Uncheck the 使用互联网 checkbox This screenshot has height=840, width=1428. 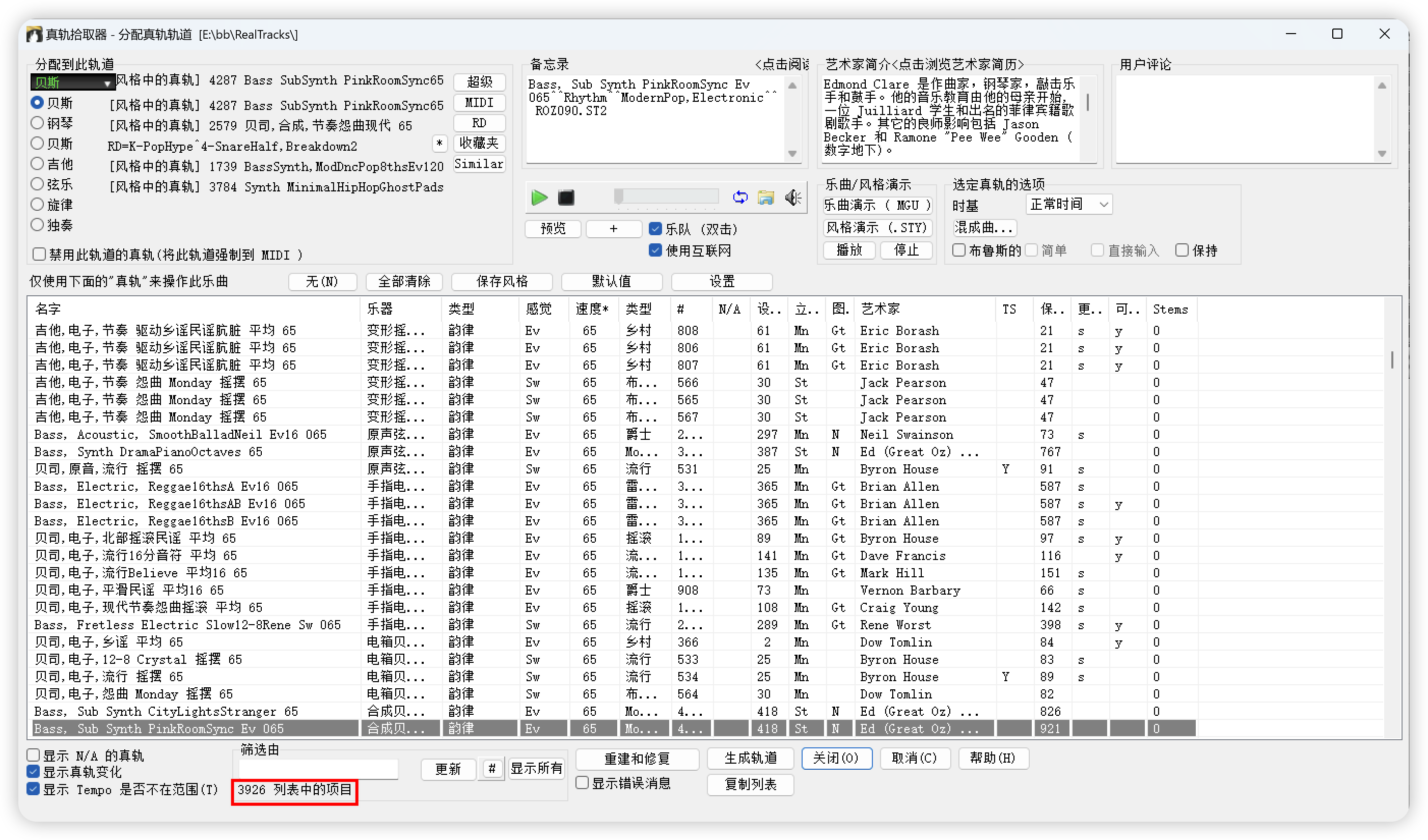655,250
